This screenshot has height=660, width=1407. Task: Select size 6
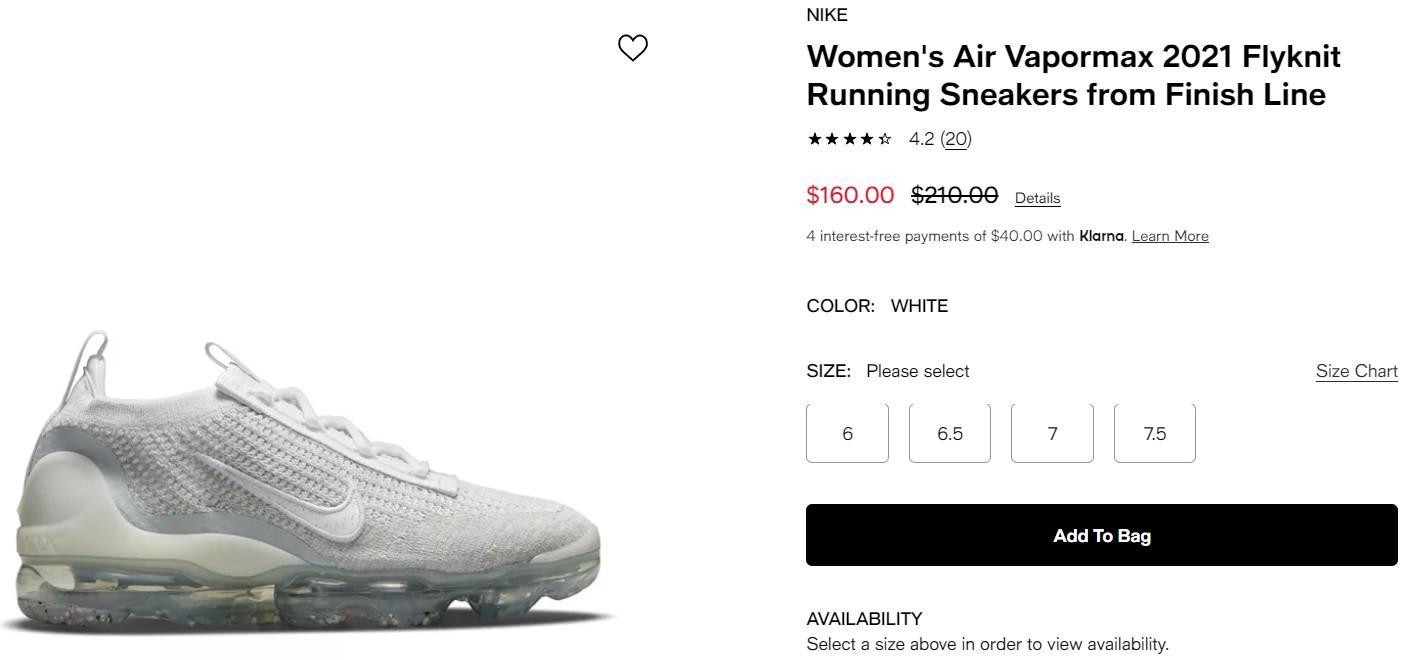click(x=847, y=433)
